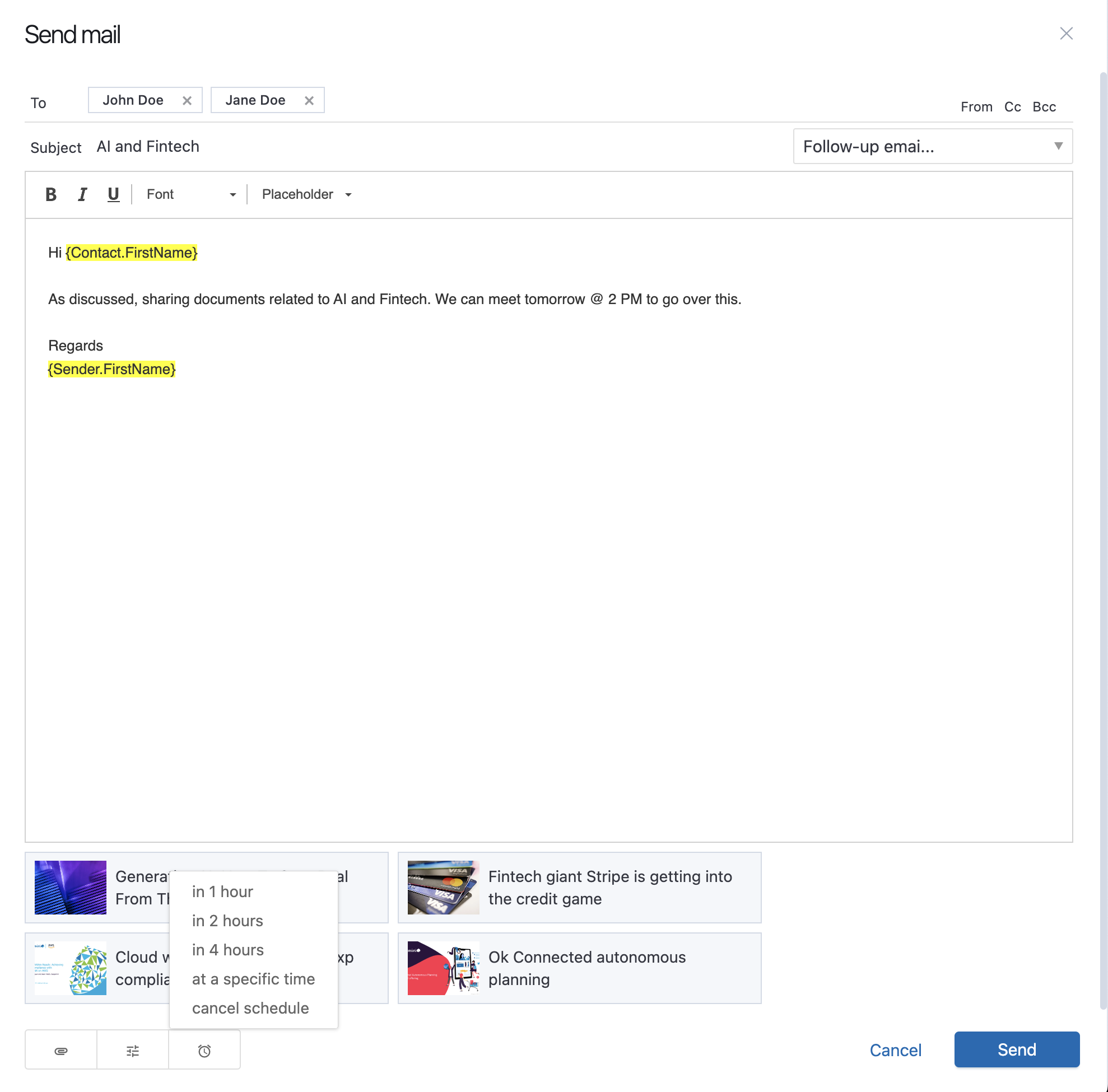The width and height of the screenshot is (1108, 1092).
Task: Open the Cloud compliance document thumbnail
Action: coord(71,968)
